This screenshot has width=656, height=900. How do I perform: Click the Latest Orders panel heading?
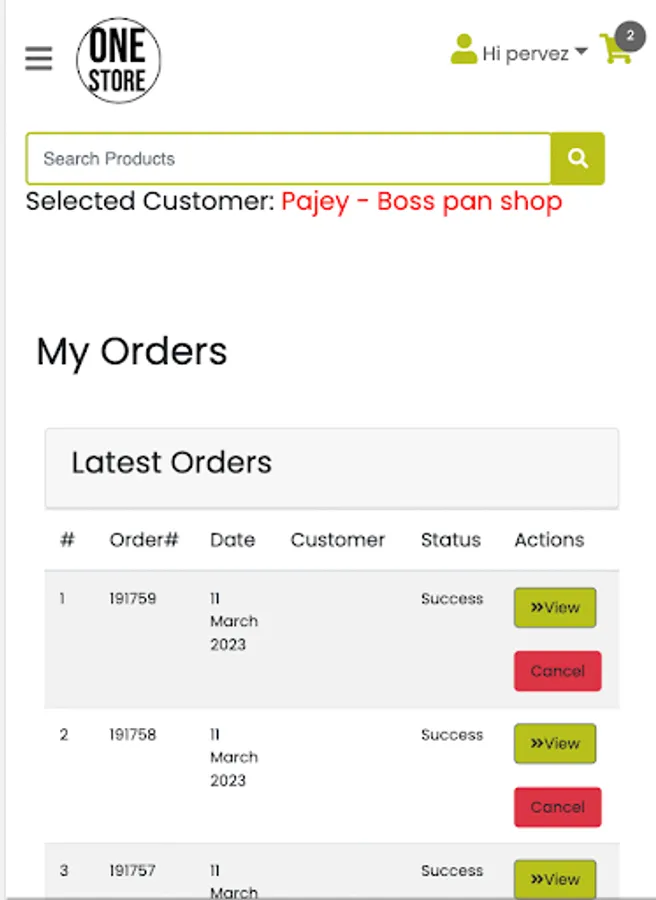[x=171, y=463]
